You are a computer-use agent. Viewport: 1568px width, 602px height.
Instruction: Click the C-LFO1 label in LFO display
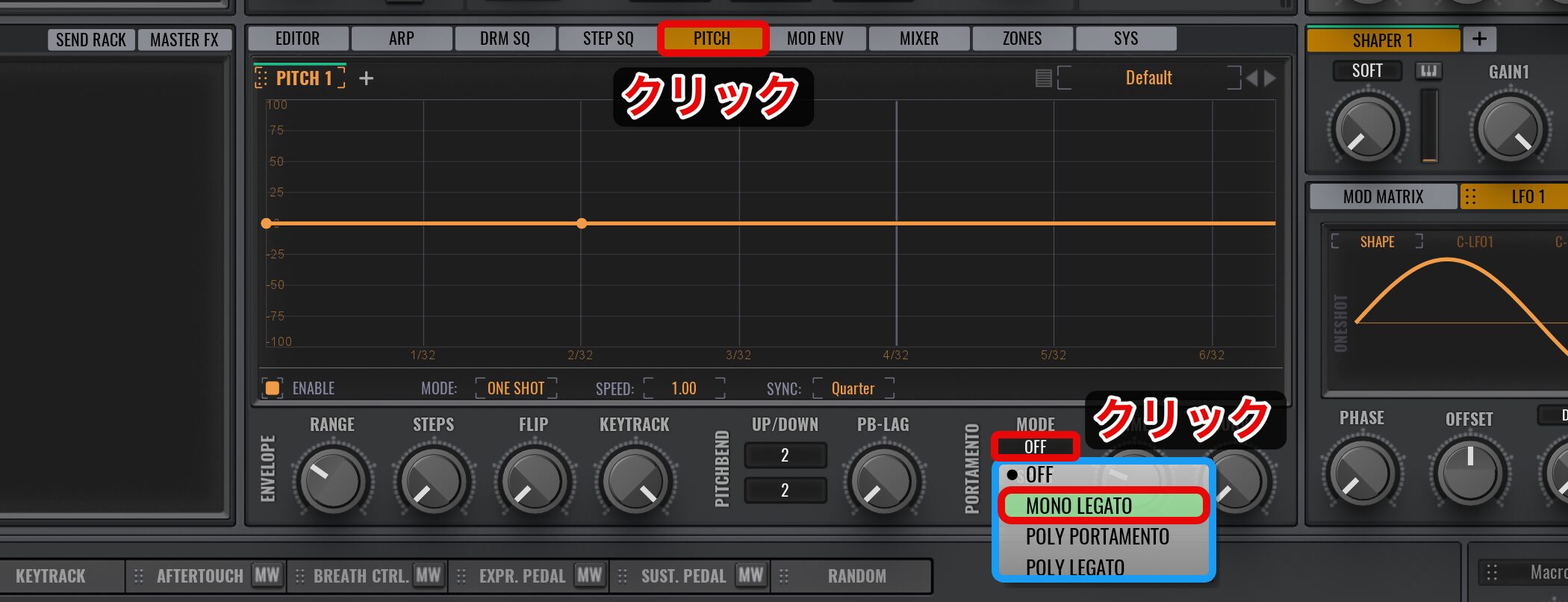[1475, 242]
